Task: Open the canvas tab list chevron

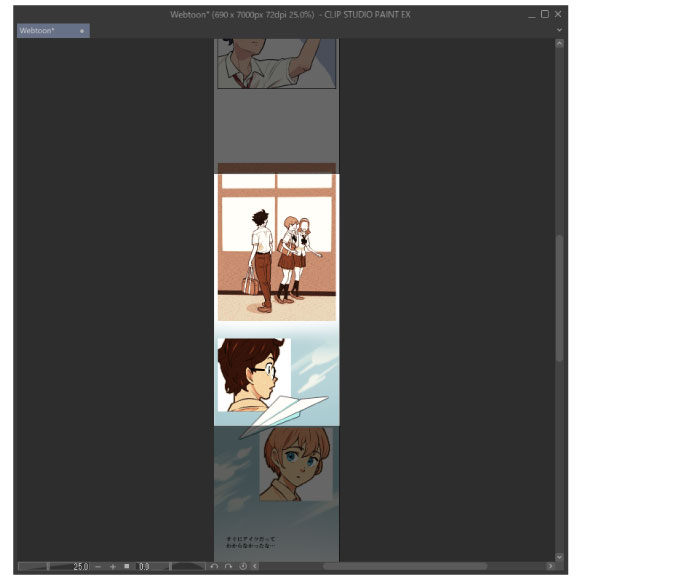Action: coord(559,30)
